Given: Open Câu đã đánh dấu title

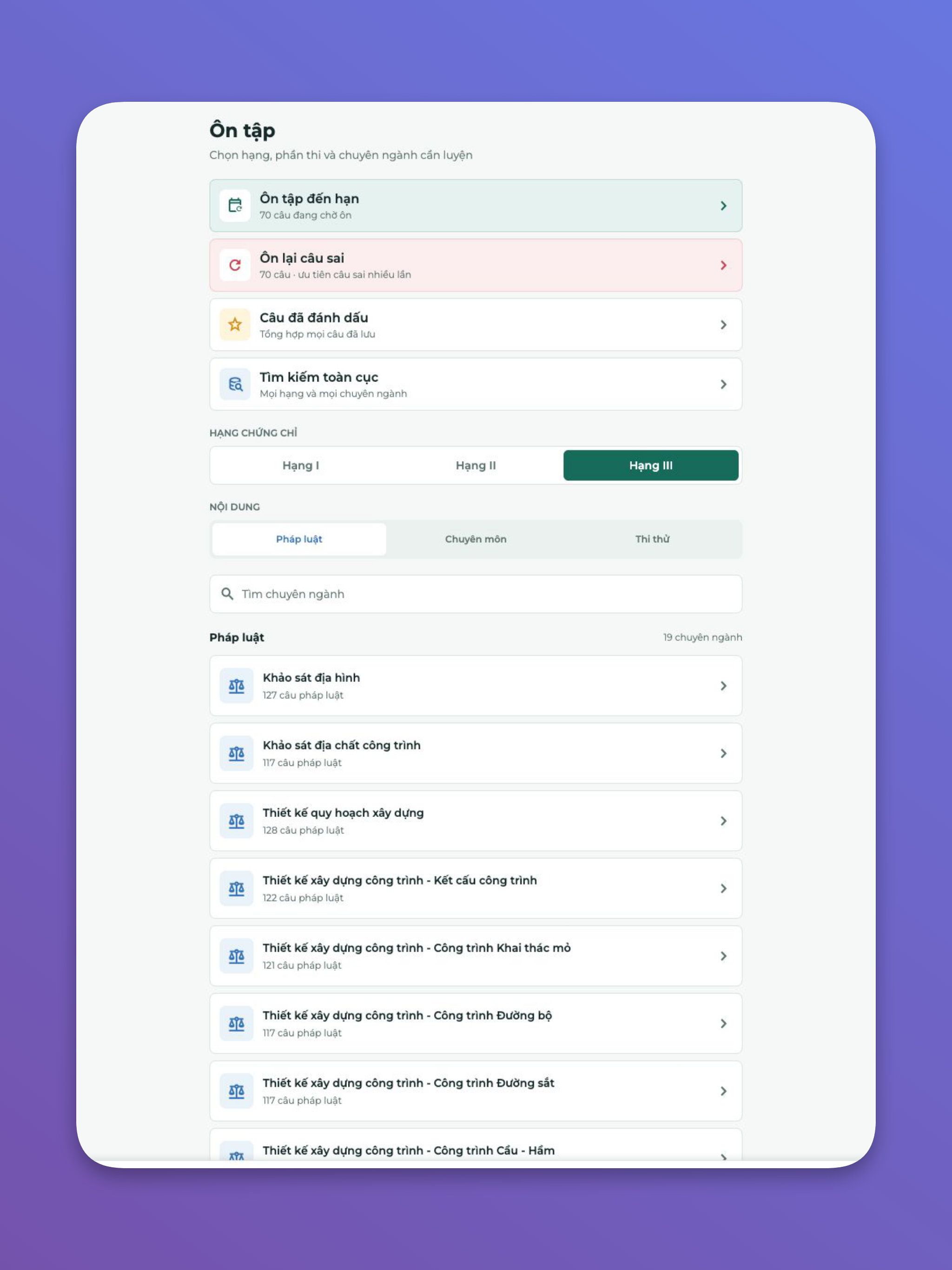Looking at the screenshot, I should click(314, 317).
